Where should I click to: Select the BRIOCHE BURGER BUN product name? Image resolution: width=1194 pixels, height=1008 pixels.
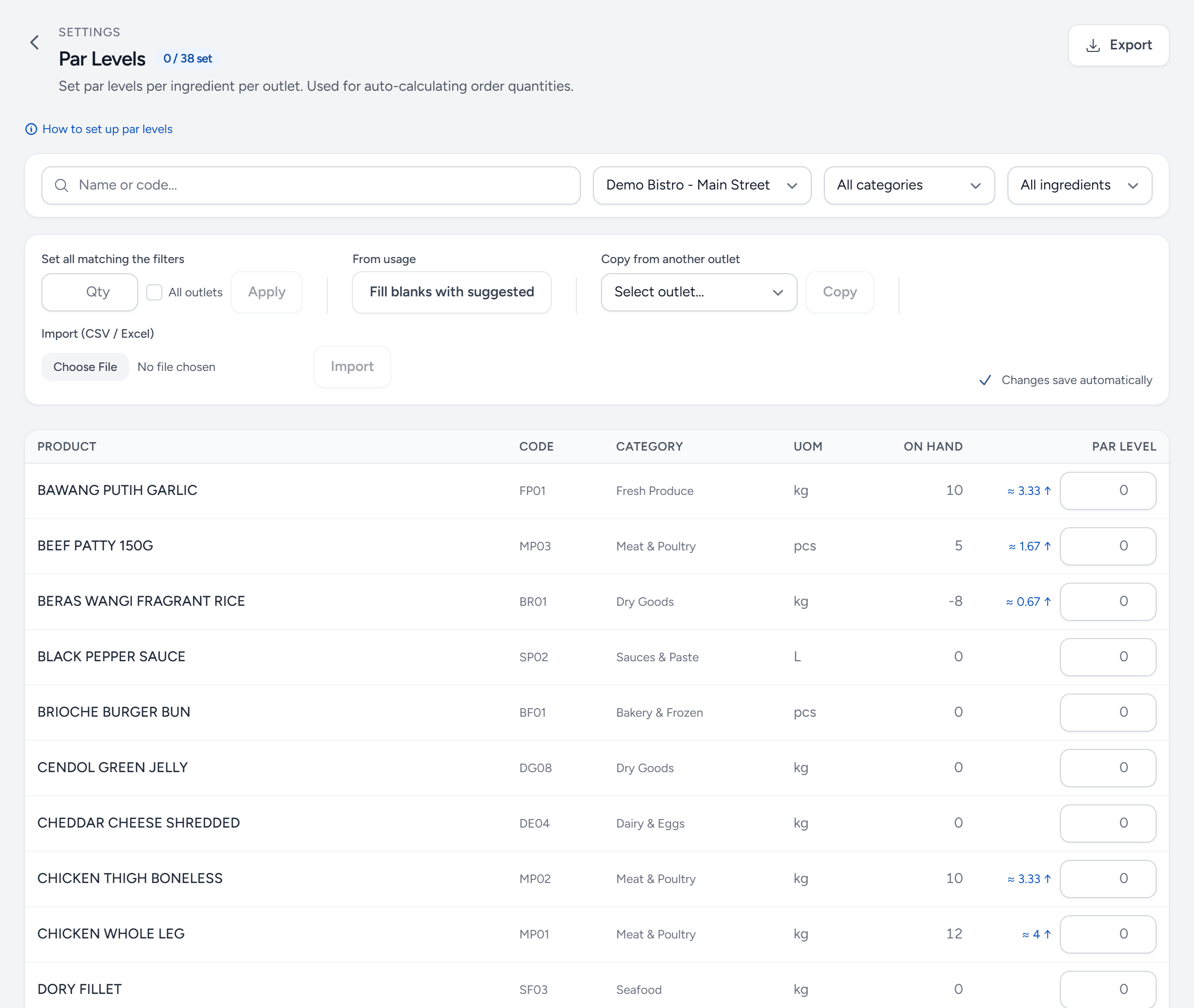click(x=114, y=712)
